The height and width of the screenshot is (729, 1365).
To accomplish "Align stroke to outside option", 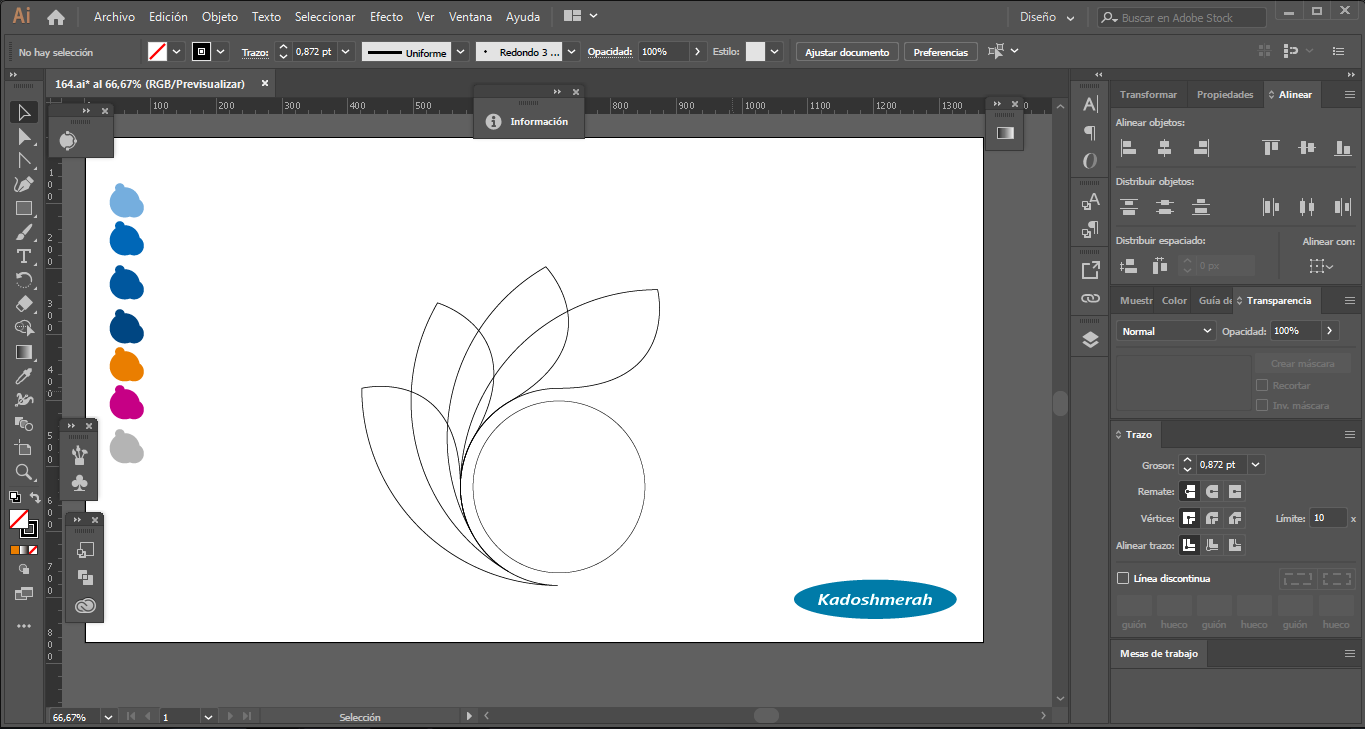I will click(1236, 545).
